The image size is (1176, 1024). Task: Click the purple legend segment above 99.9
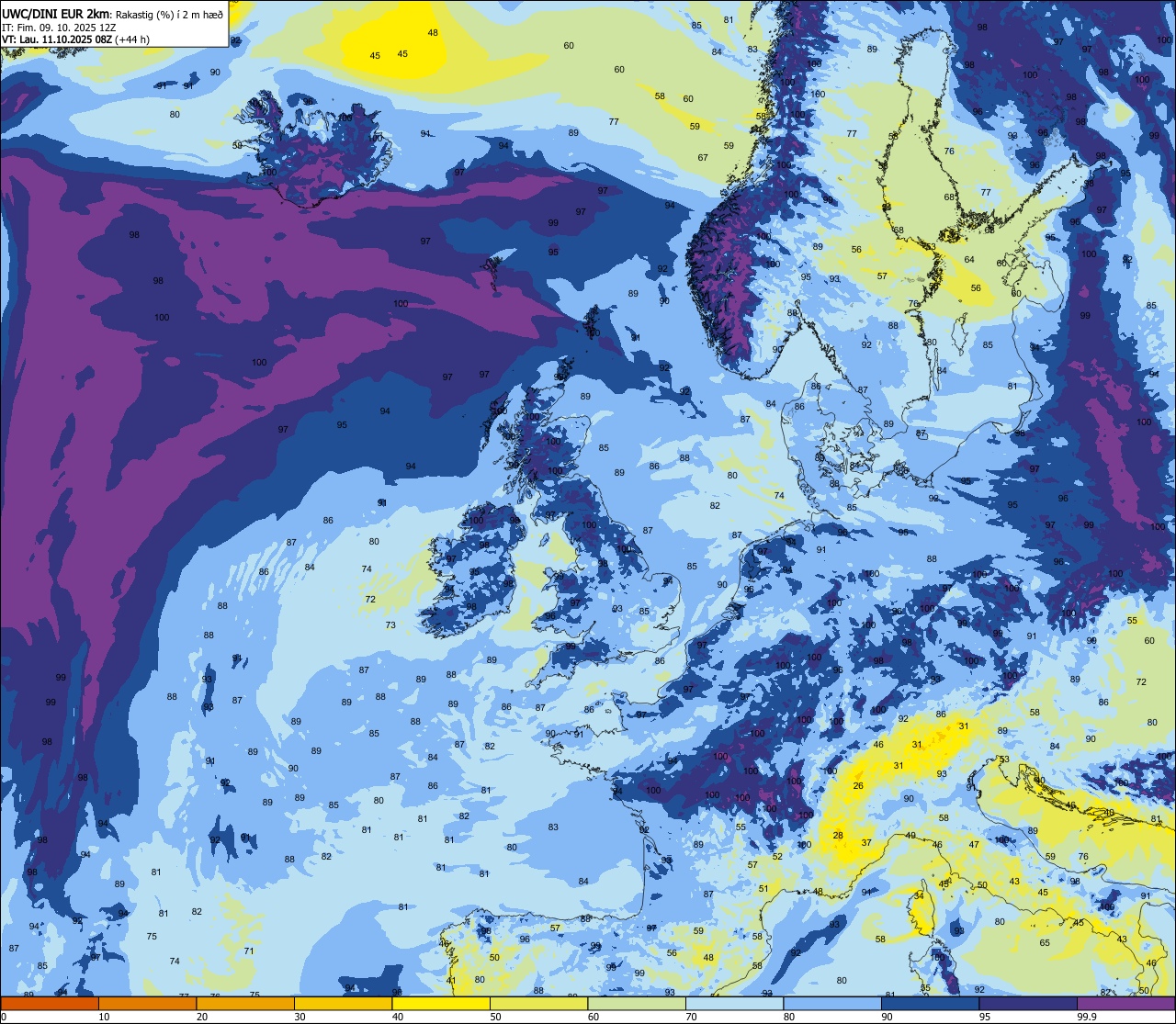pos(1125,1003)
